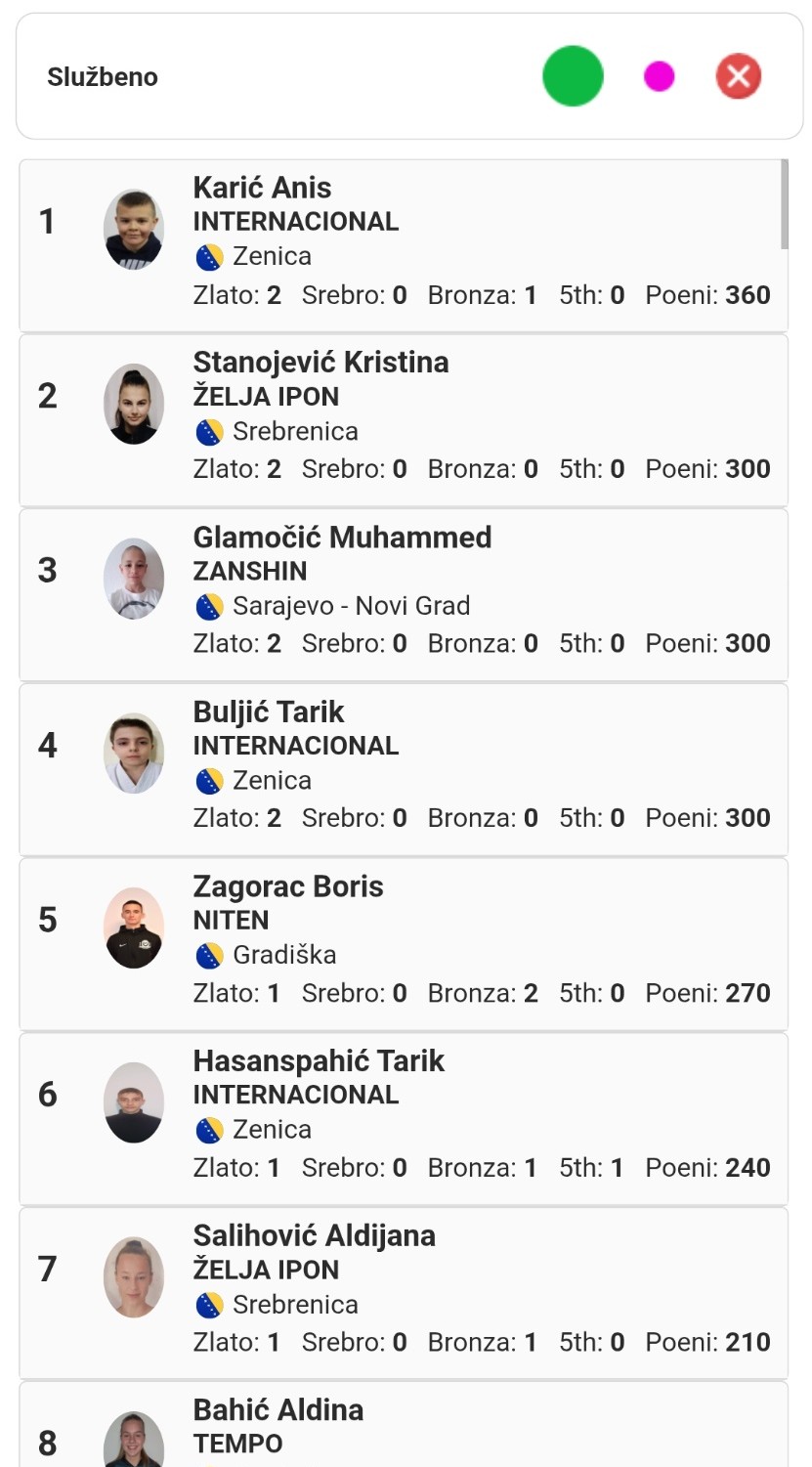Click the rankings list scrollbar
Image resolution: width=812 pixels, height=1467 pixels.
pos(784,205)
